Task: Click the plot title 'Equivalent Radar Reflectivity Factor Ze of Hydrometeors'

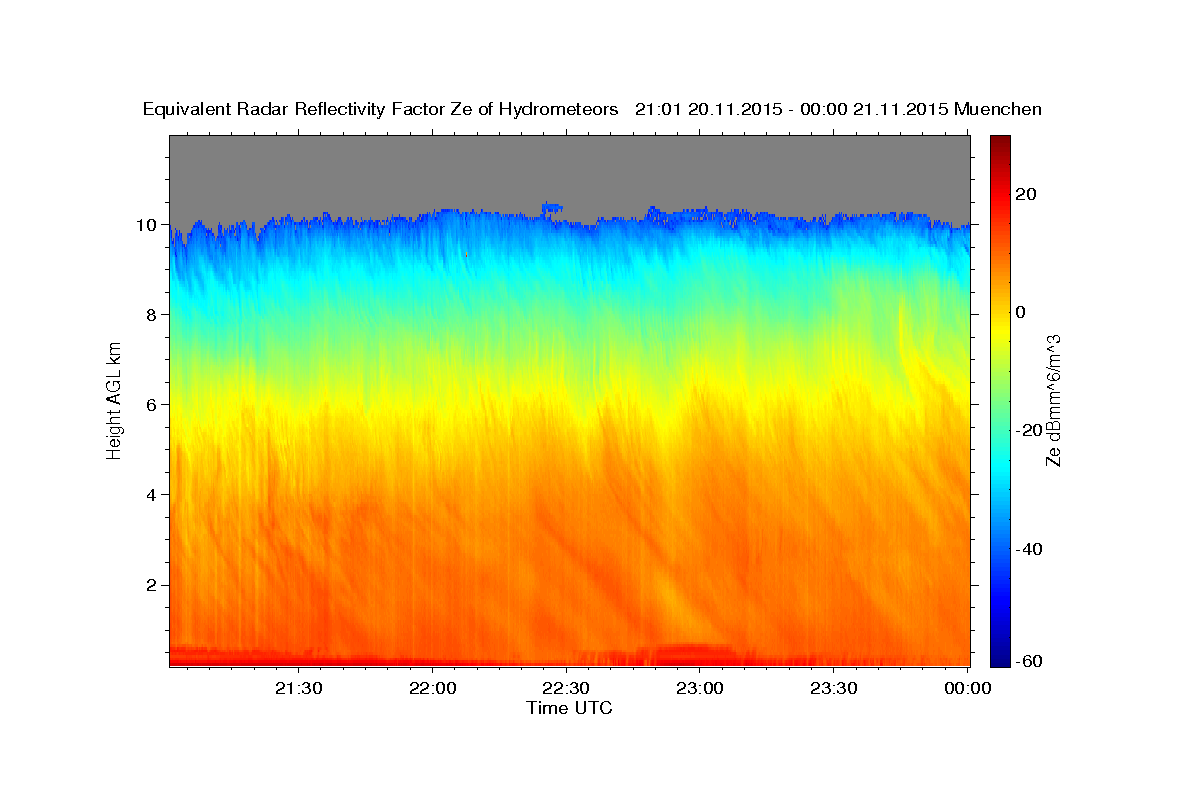Action: tap(381, 110)
